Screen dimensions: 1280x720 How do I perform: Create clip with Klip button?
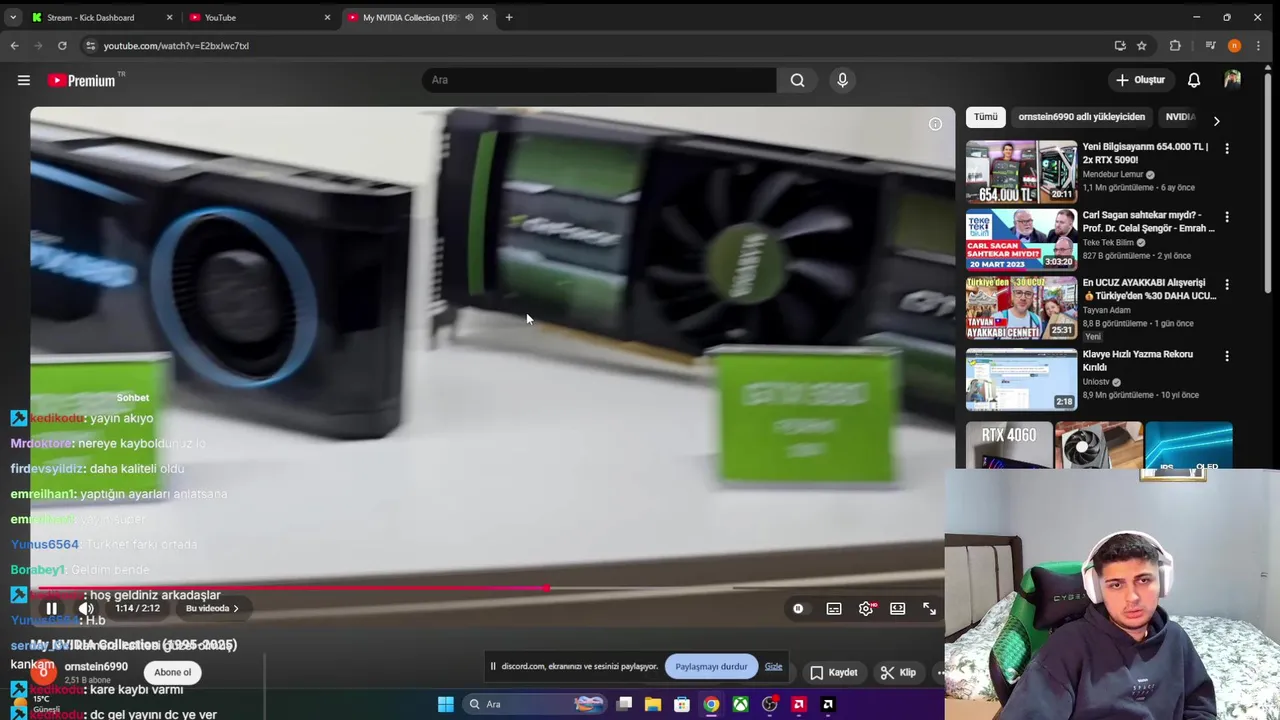coord(898,673)
